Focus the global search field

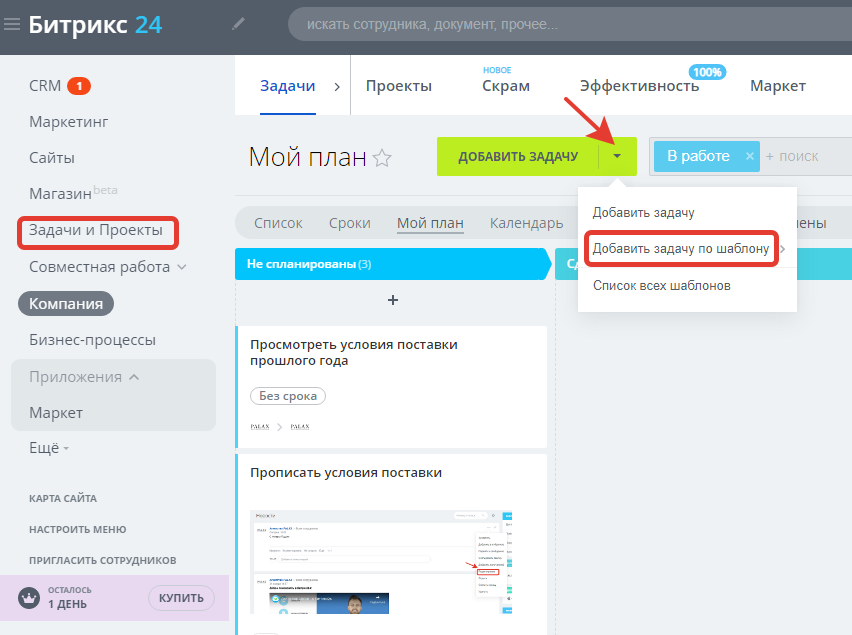click(569, 24)
